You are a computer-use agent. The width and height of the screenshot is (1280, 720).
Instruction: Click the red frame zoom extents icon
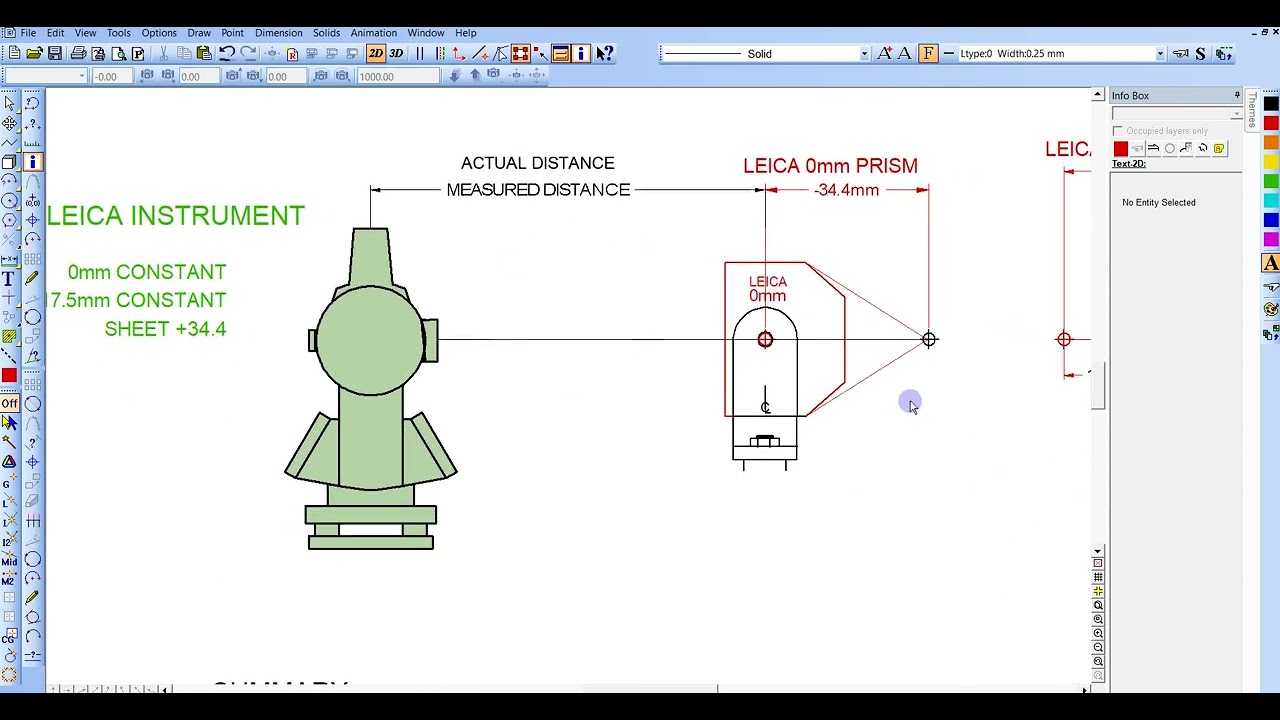tap(521, 53)
